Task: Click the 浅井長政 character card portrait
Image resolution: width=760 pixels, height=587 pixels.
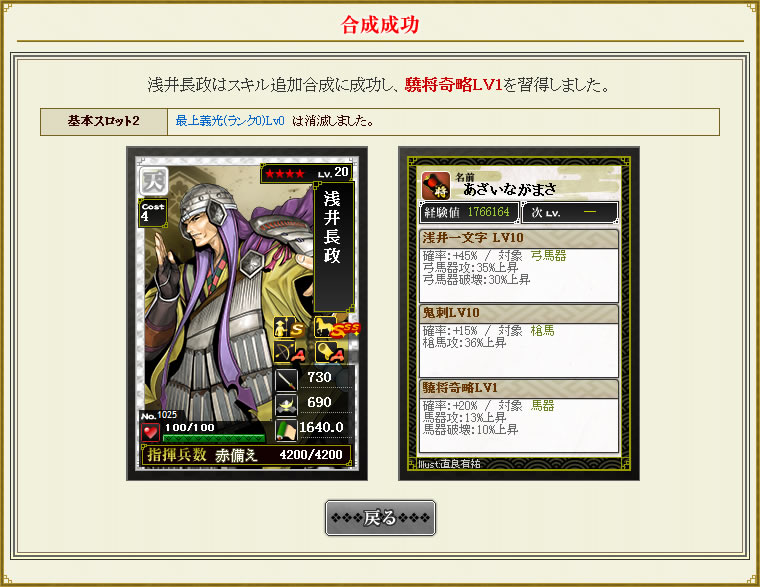Action: 247,314
